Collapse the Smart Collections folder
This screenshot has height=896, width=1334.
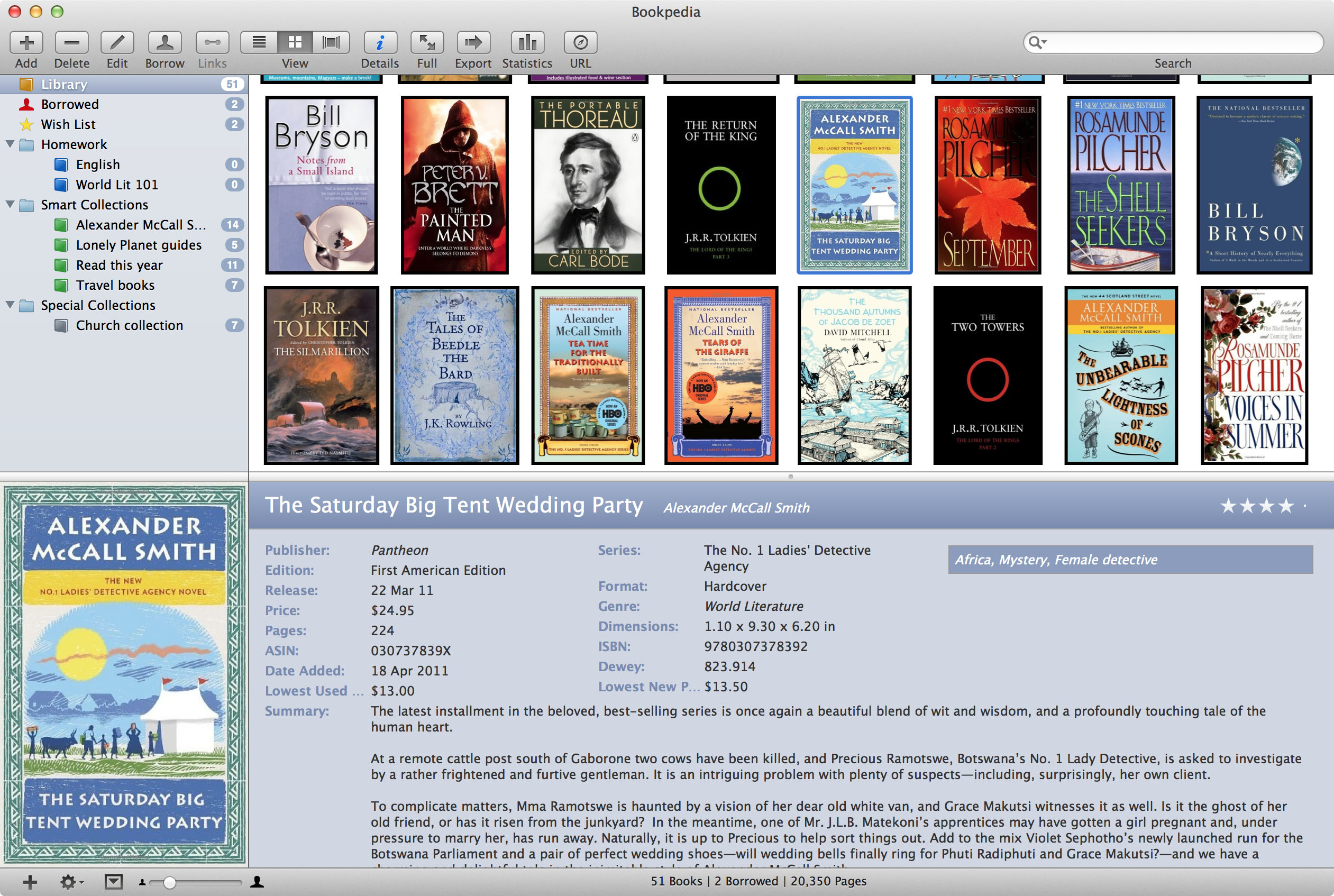coord(10,204)
